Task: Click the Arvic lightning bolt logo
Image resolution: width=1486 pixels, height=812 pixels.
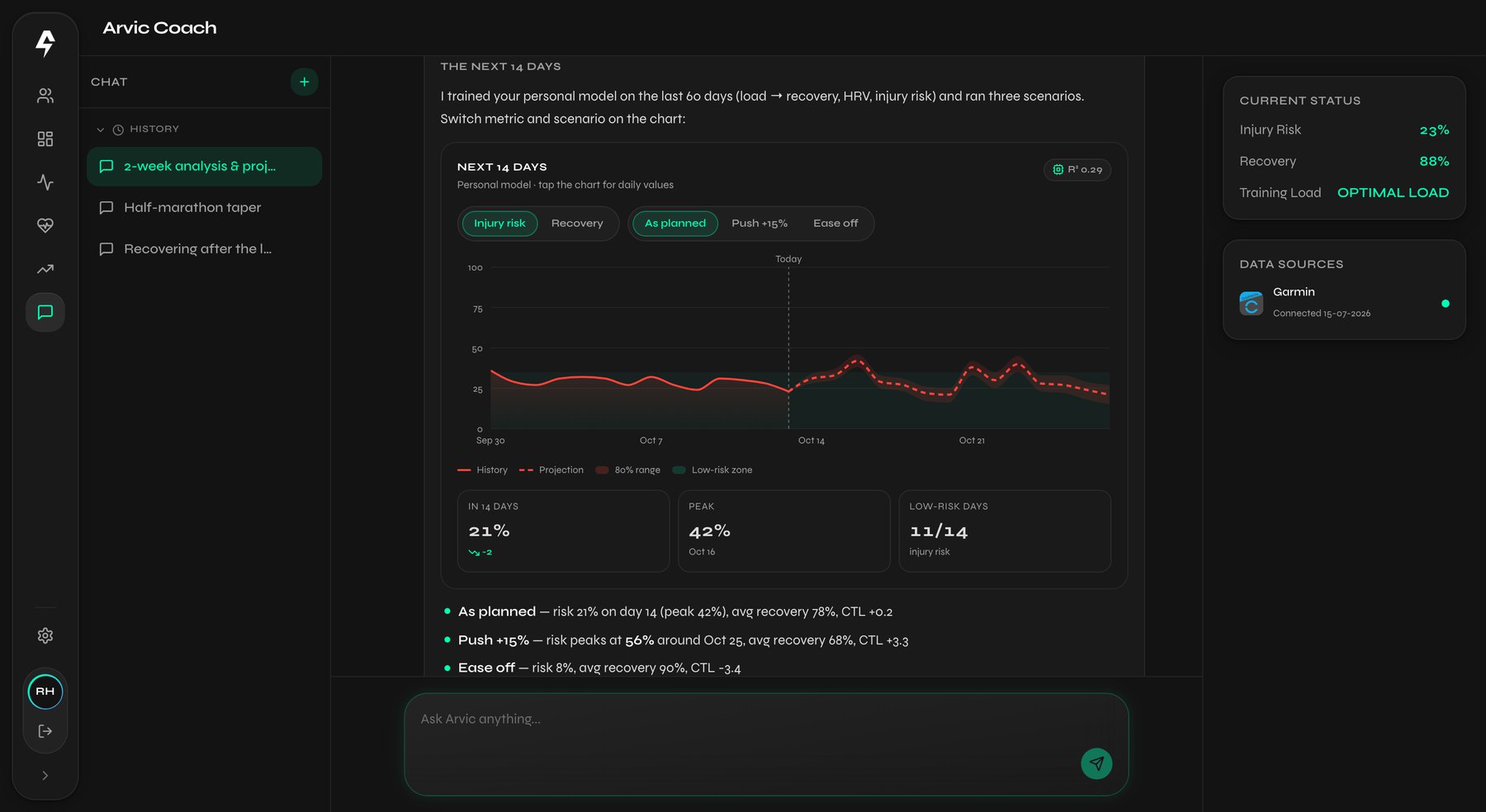Action: tap(45, 43)
